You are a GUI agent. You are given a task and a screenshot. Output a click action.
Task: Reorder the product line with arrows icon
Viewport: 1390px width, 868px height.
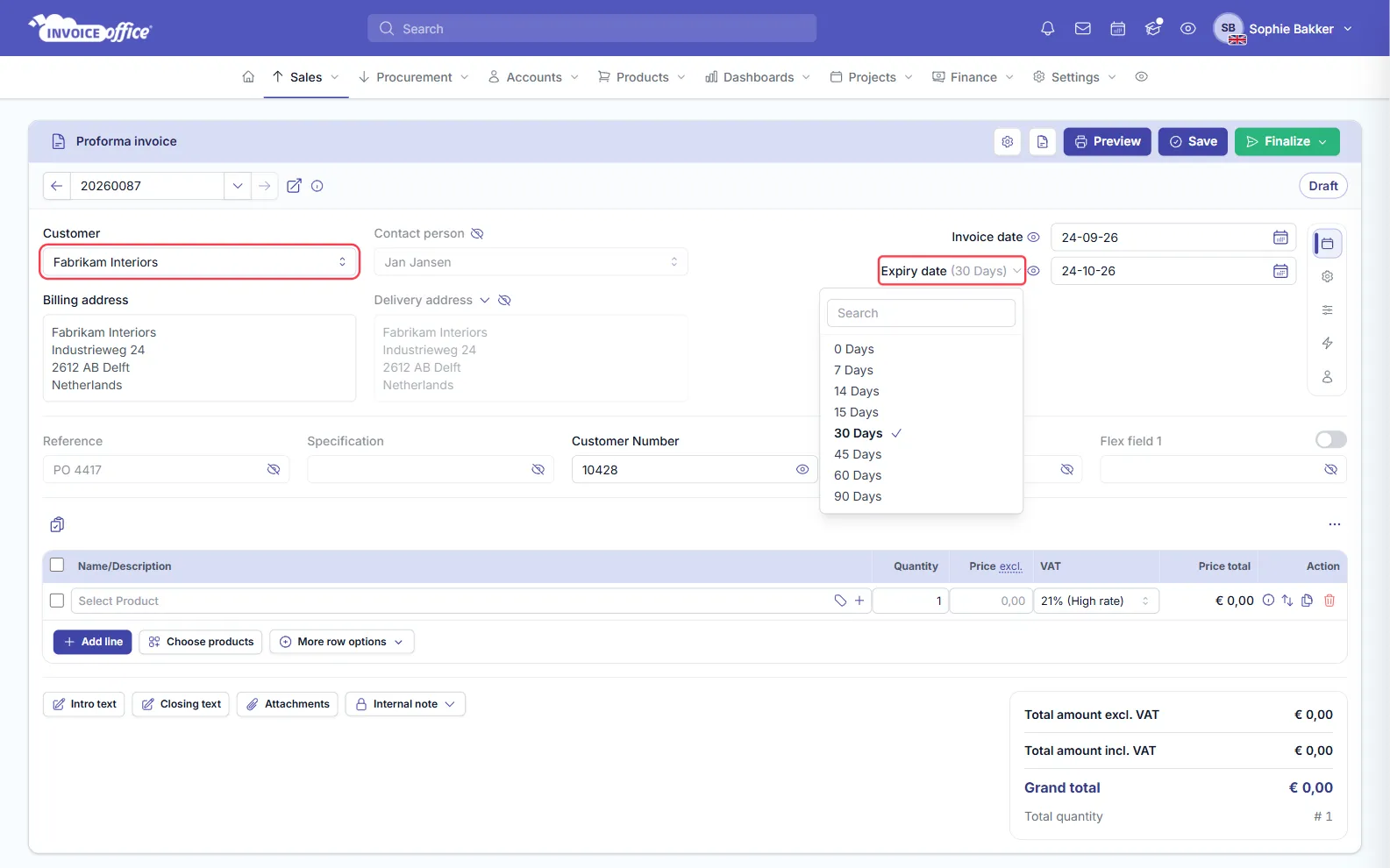pos(1287,601)
